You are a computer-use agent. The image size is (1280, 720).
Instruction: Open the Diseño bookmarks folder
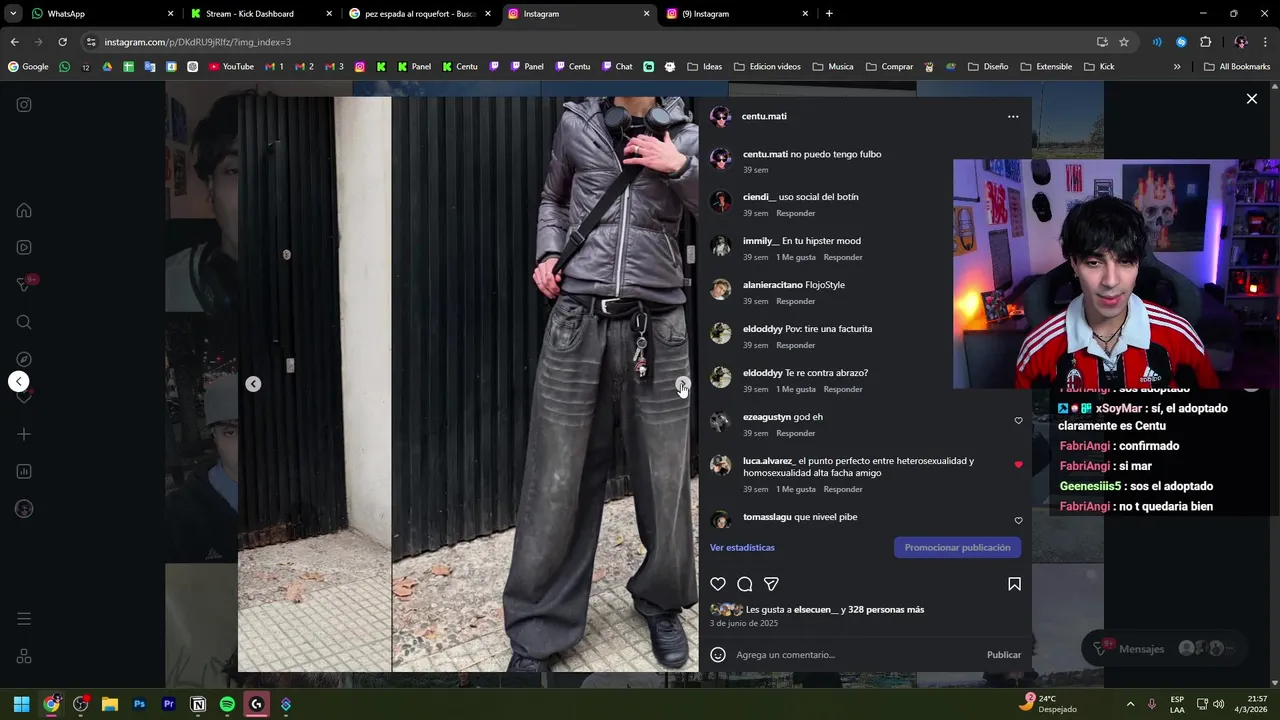(x=988, y=67)
